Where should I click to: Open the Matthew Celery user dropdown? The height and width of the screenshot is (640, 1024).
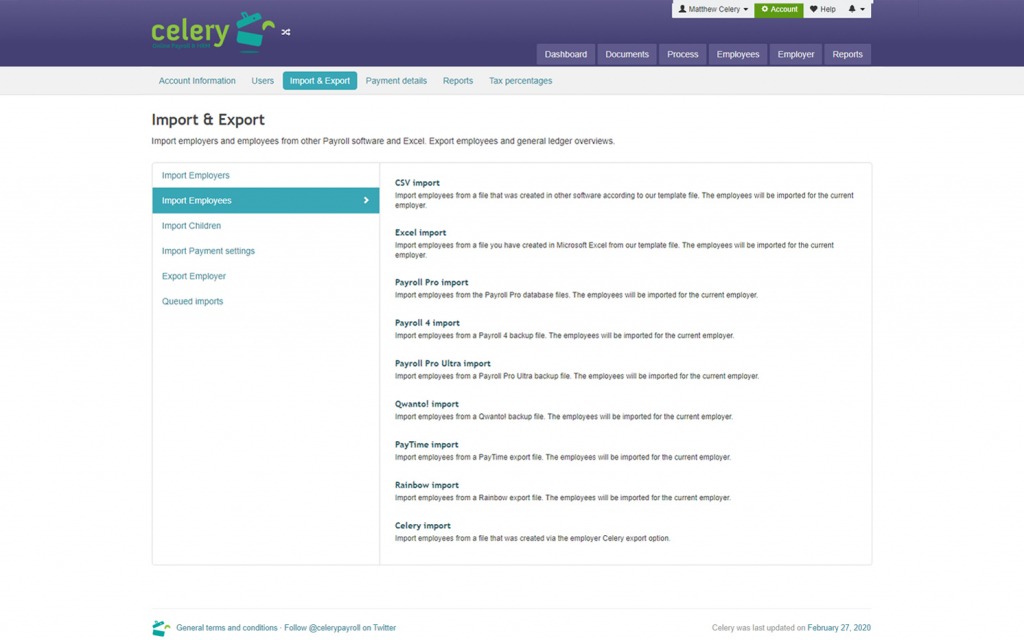point(713,9)
